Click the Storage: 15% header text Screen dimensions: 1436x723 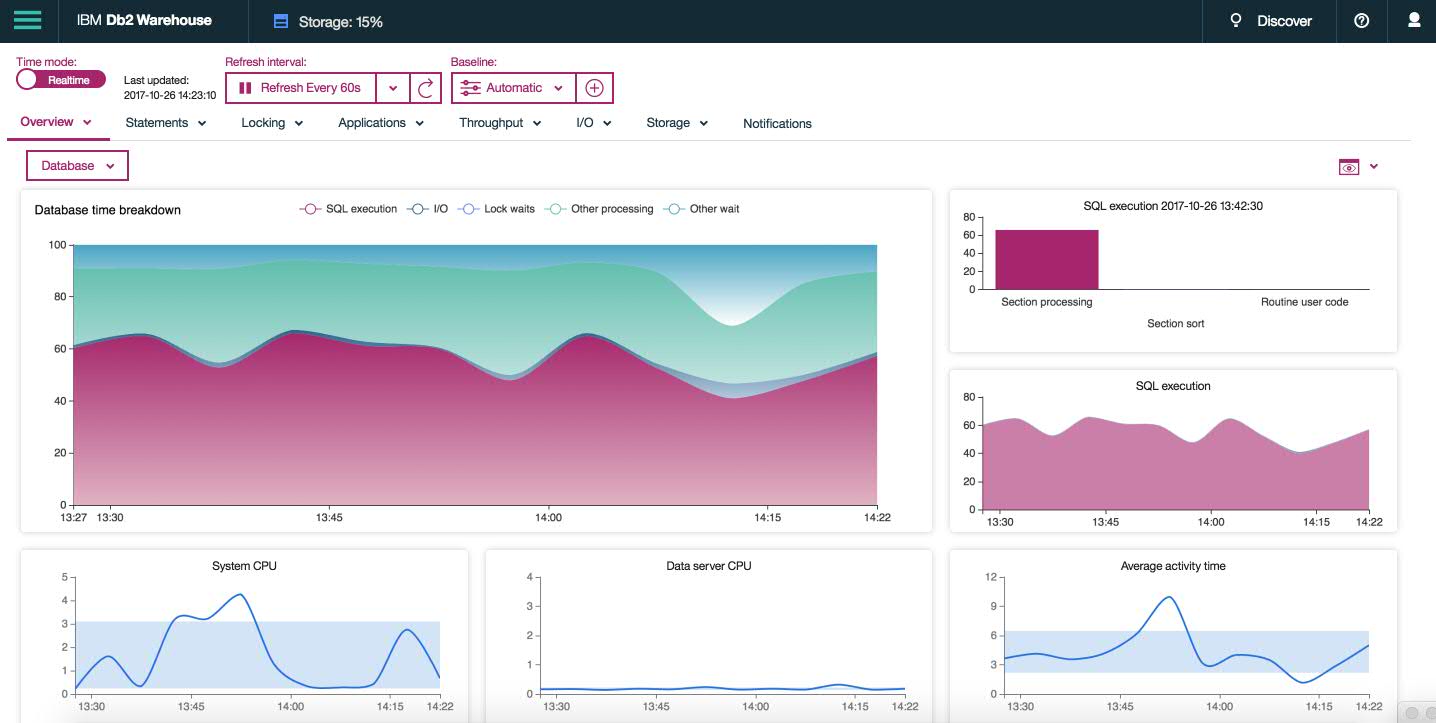[340, 21]
